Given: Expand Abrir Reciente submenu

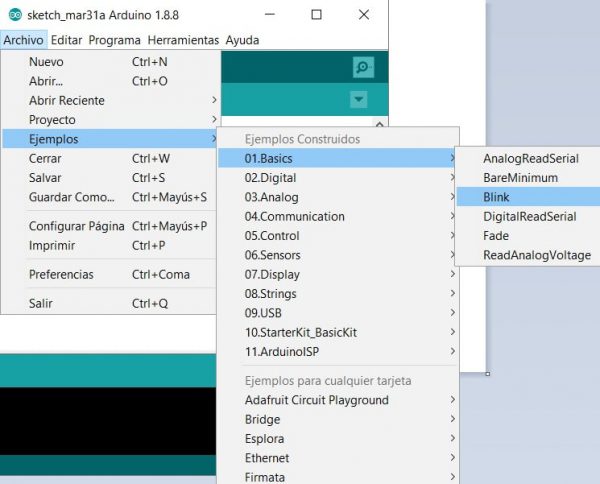Looking at the screenshot, I should 111,100.
